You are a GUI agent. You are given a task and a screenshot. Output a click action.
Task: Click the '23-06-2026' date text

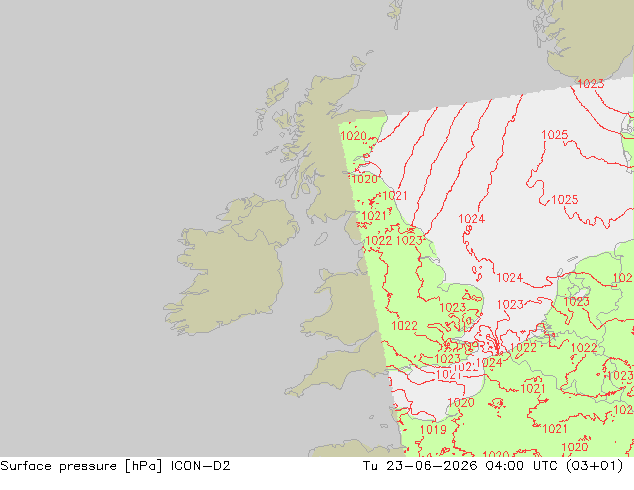(431, 466)
